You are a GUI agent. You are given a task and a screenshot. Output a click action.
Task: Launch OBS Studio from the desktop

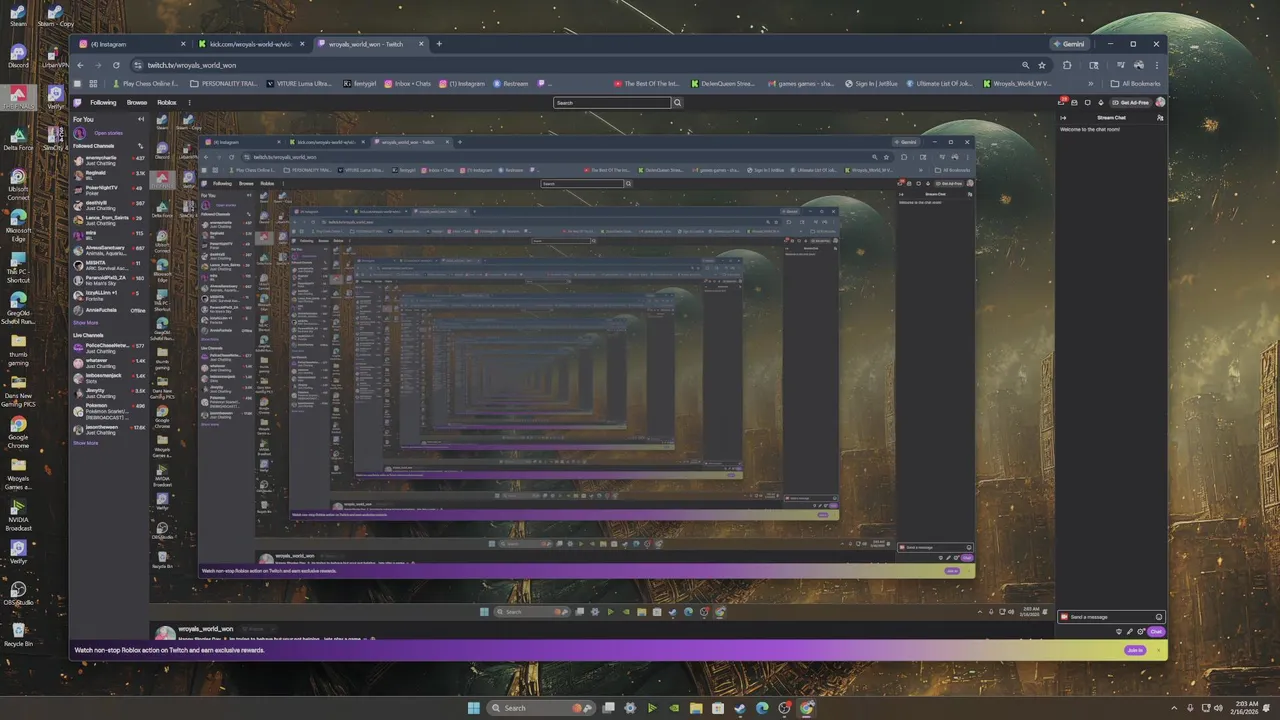coord(18,594)
